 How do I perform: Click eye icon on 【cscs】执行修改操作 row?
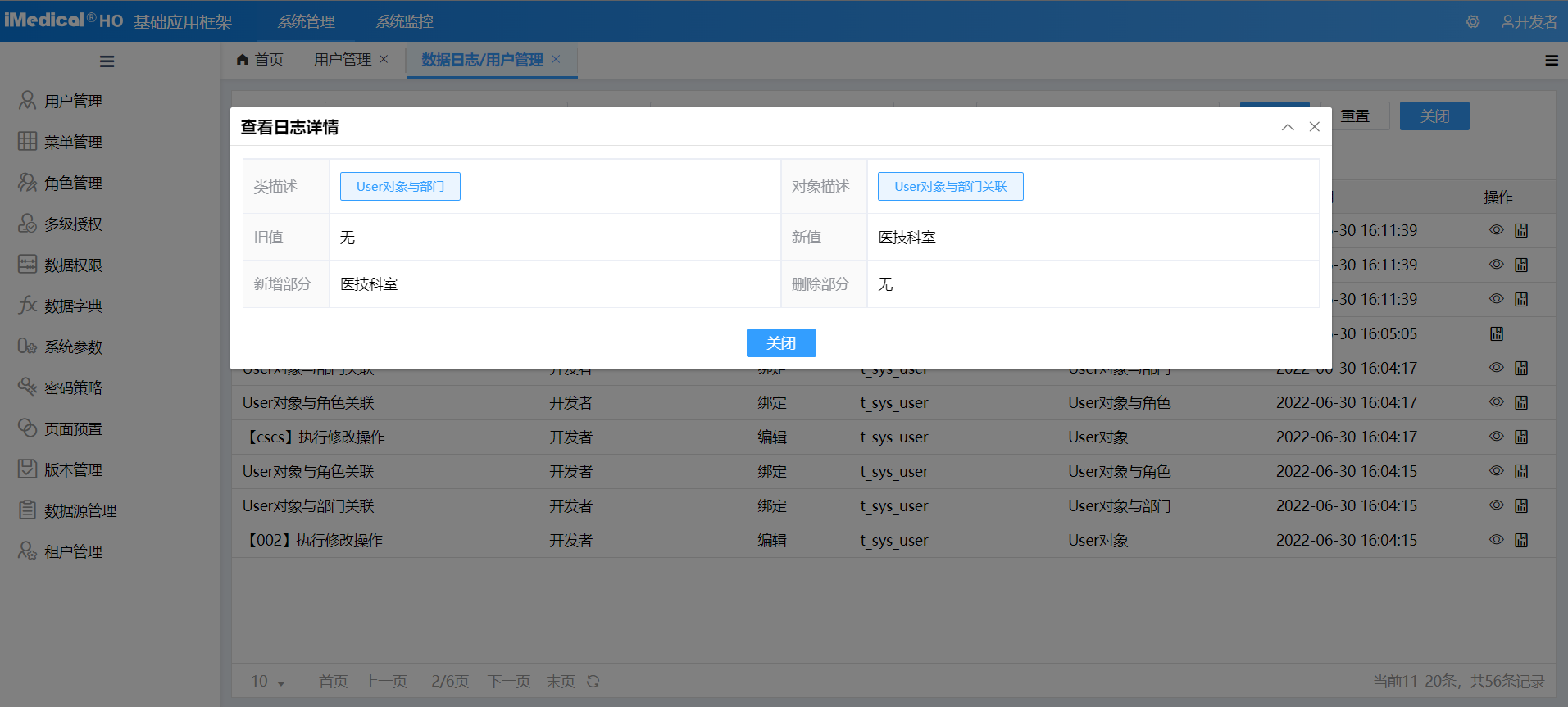1496,437
